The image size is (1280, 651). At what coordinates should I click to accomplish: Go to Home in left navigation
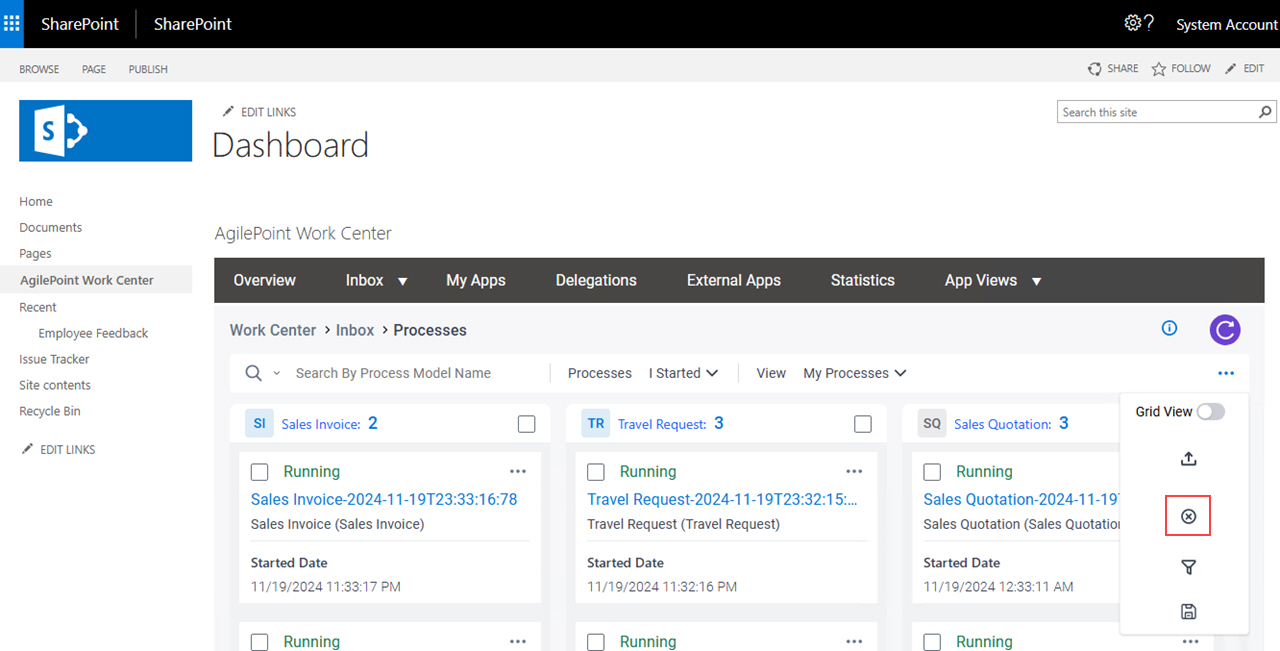pos(36,201)
